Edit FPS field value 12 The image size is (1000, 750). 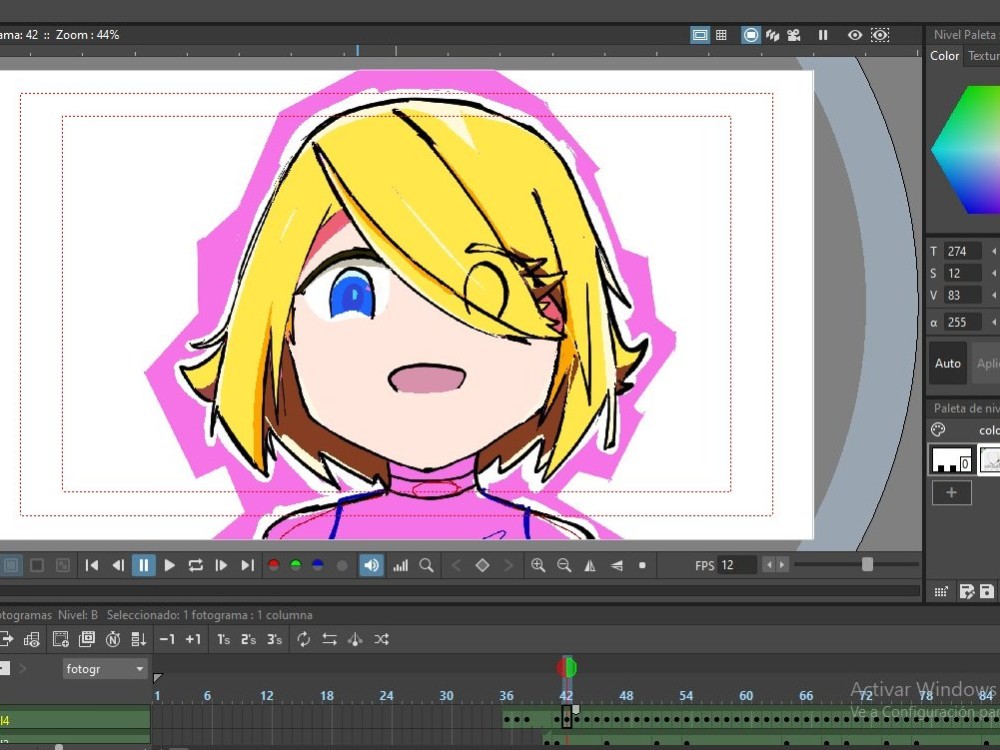tap(737, 566)
